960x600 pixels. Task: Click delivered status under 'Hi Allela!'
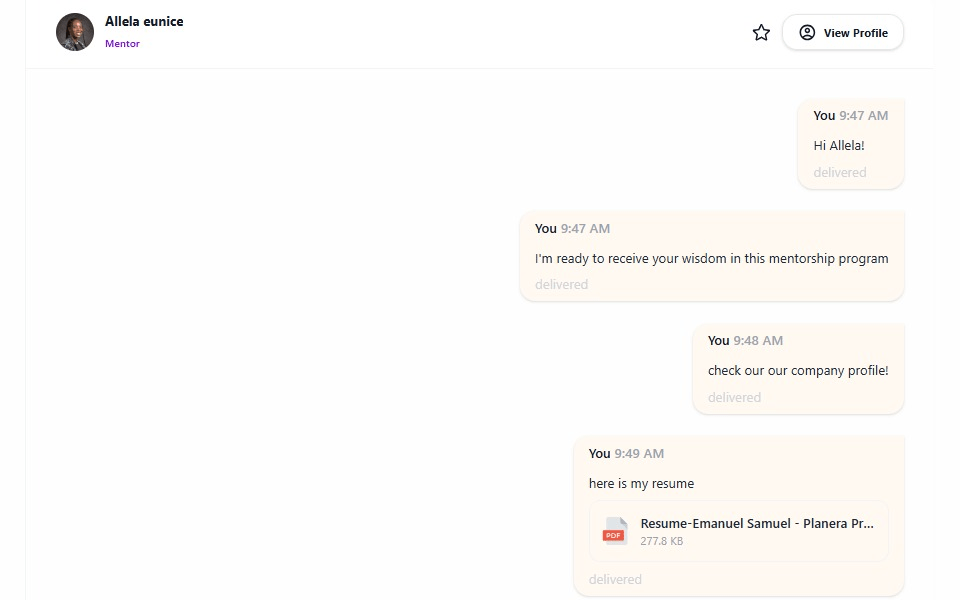pyautogui.click(x=839, y=173)
